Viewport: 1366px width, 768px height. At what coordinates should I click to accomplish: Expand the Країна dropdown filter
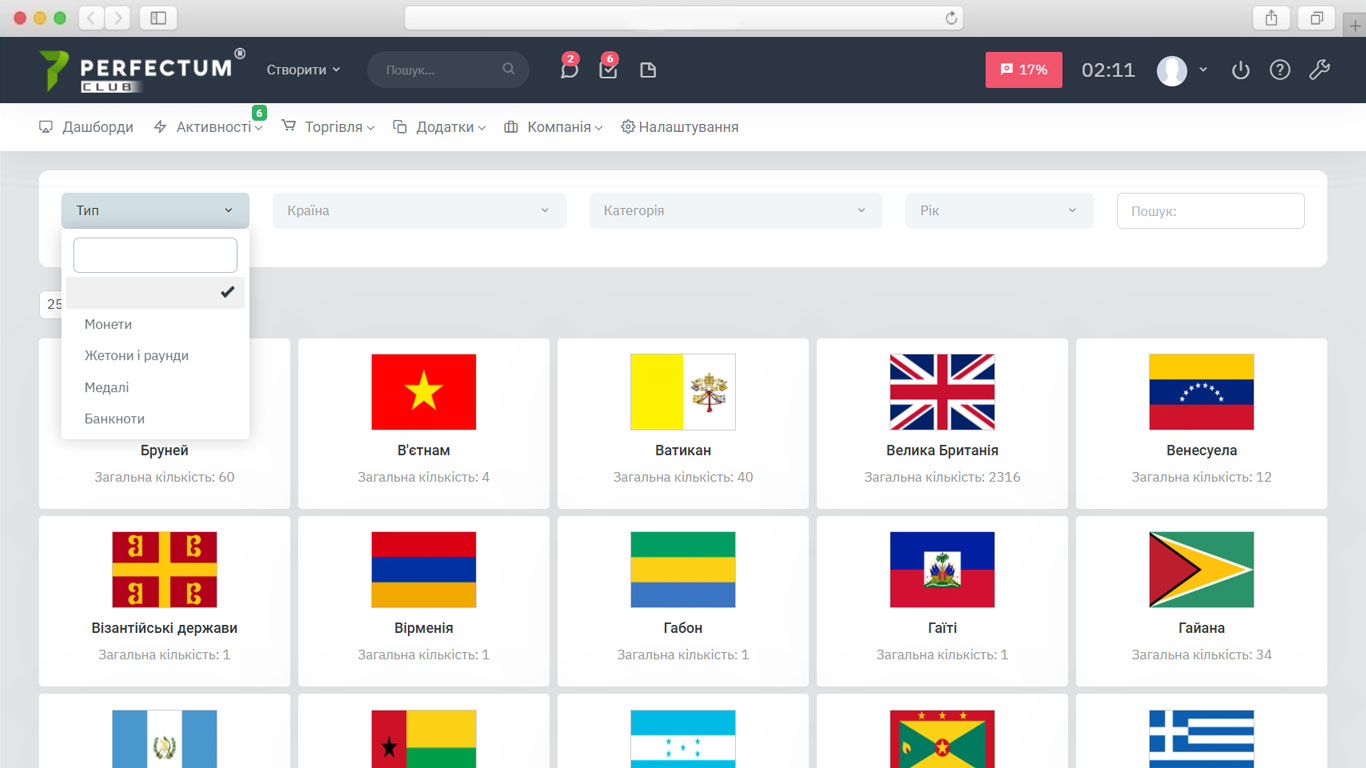419,211
